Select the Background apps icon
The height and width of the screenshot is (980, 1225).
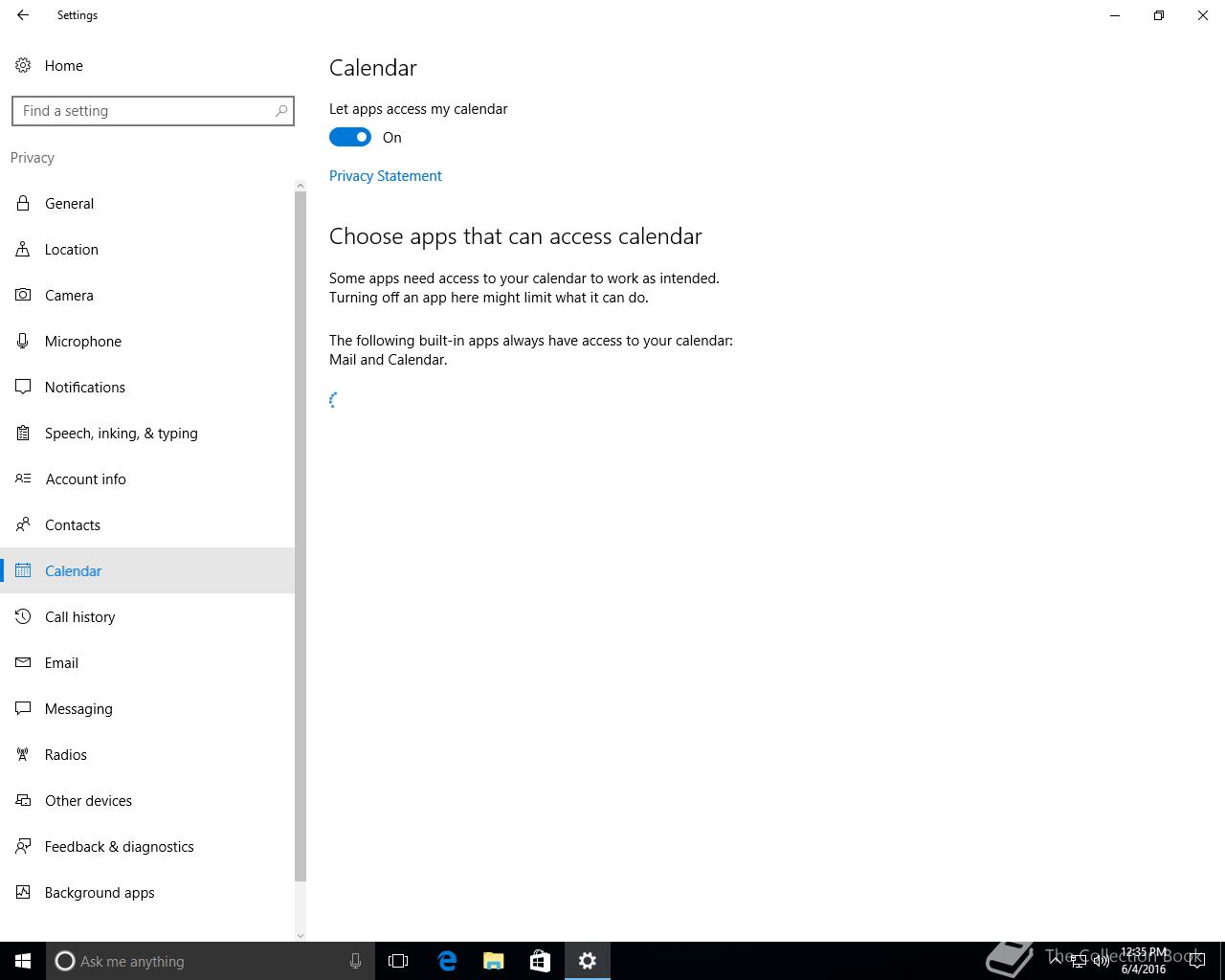coord(23,892)
